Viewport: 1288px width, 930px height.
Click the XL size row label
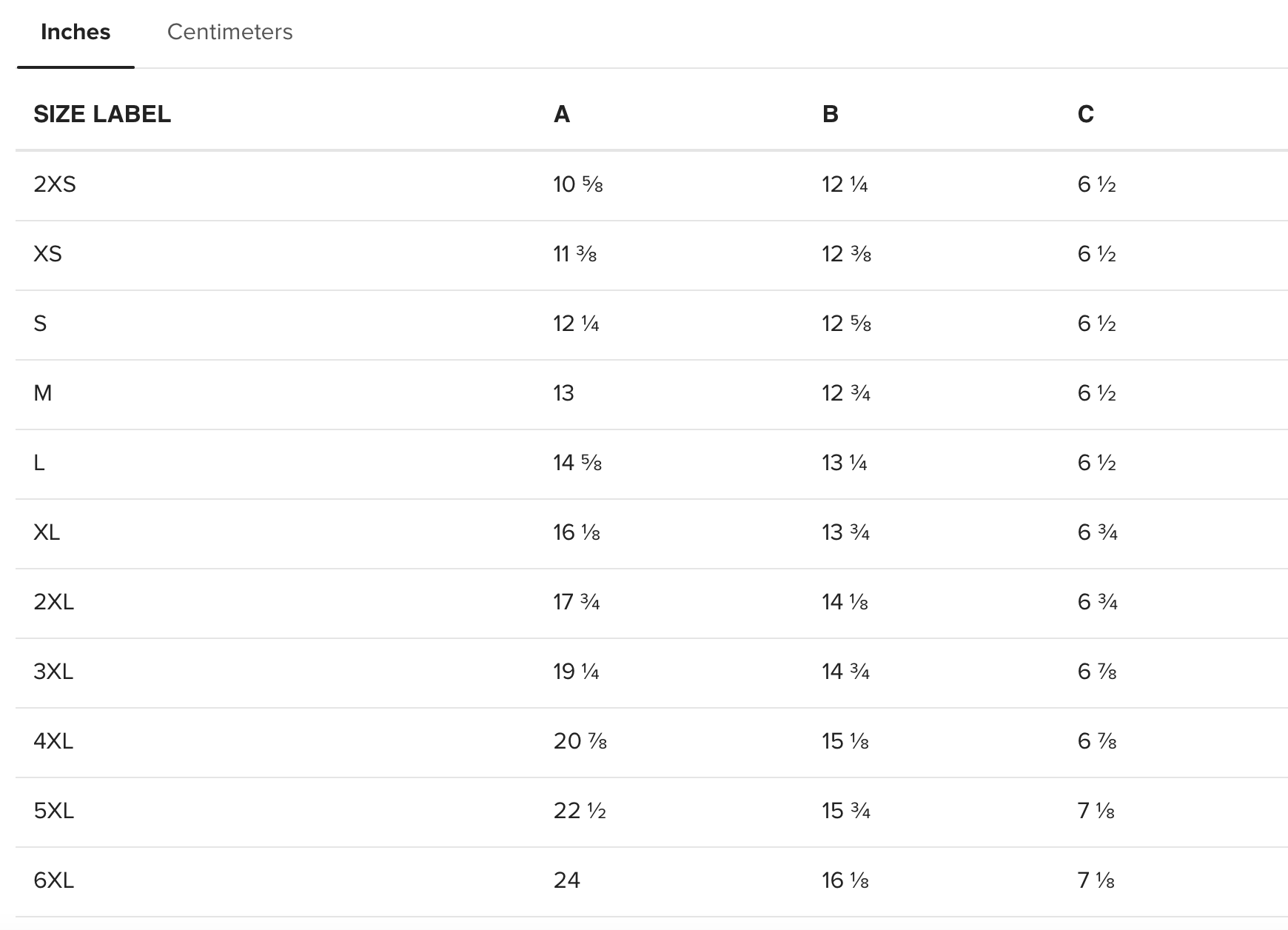tap(47, 532)
